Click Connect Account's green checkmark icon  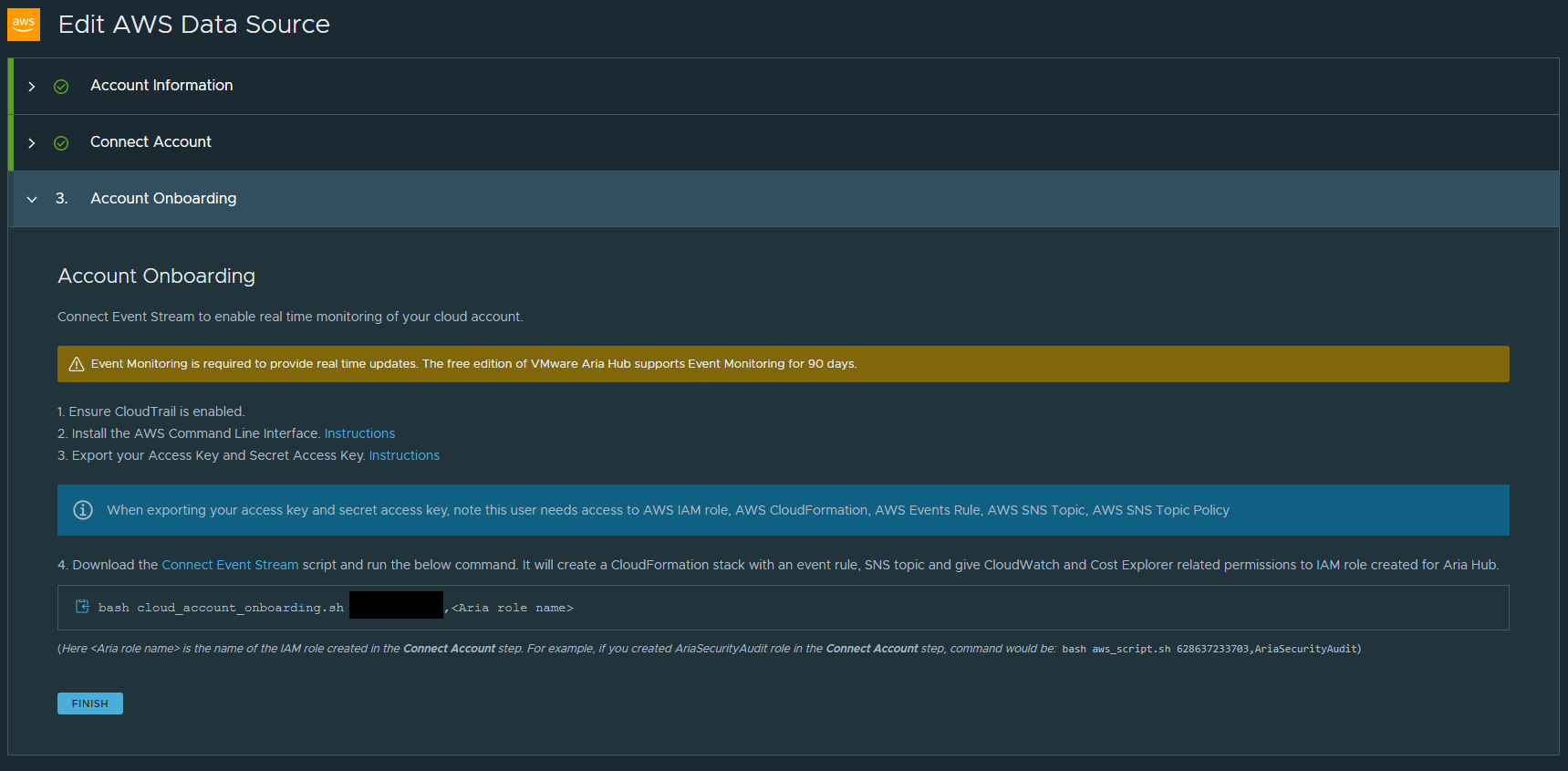61,143
